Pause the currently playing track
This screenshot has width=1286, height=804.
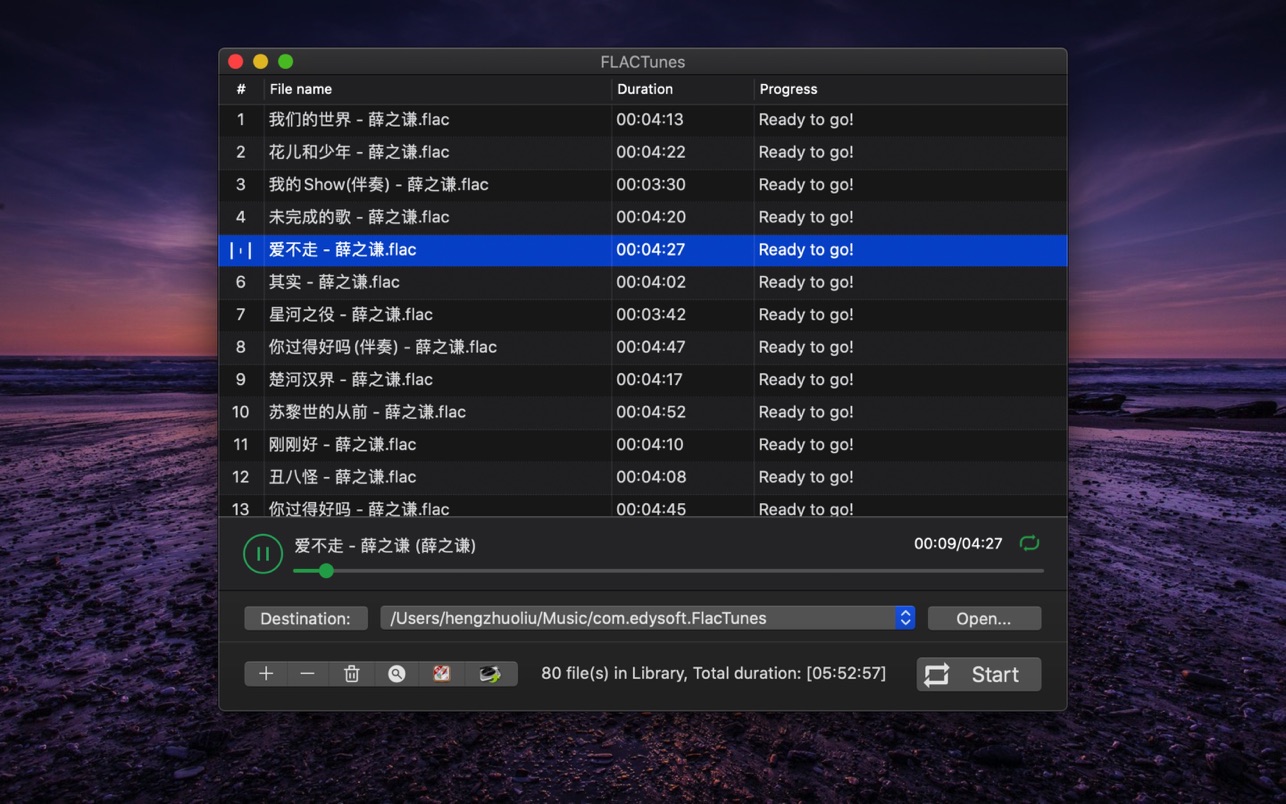pos(263,554)
